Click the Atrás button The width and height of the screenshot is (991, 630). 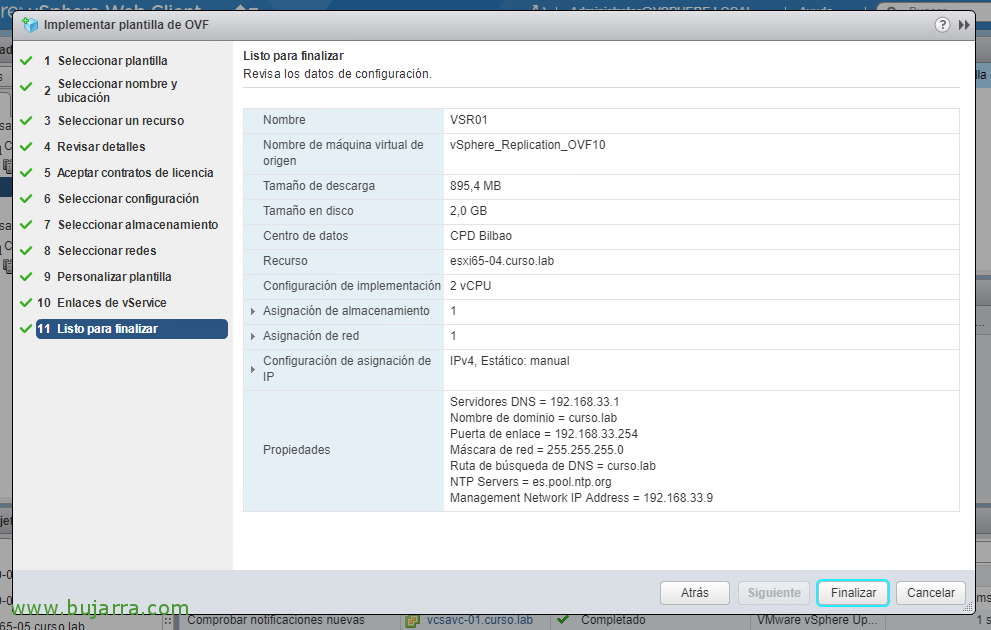tap(695, 593)
